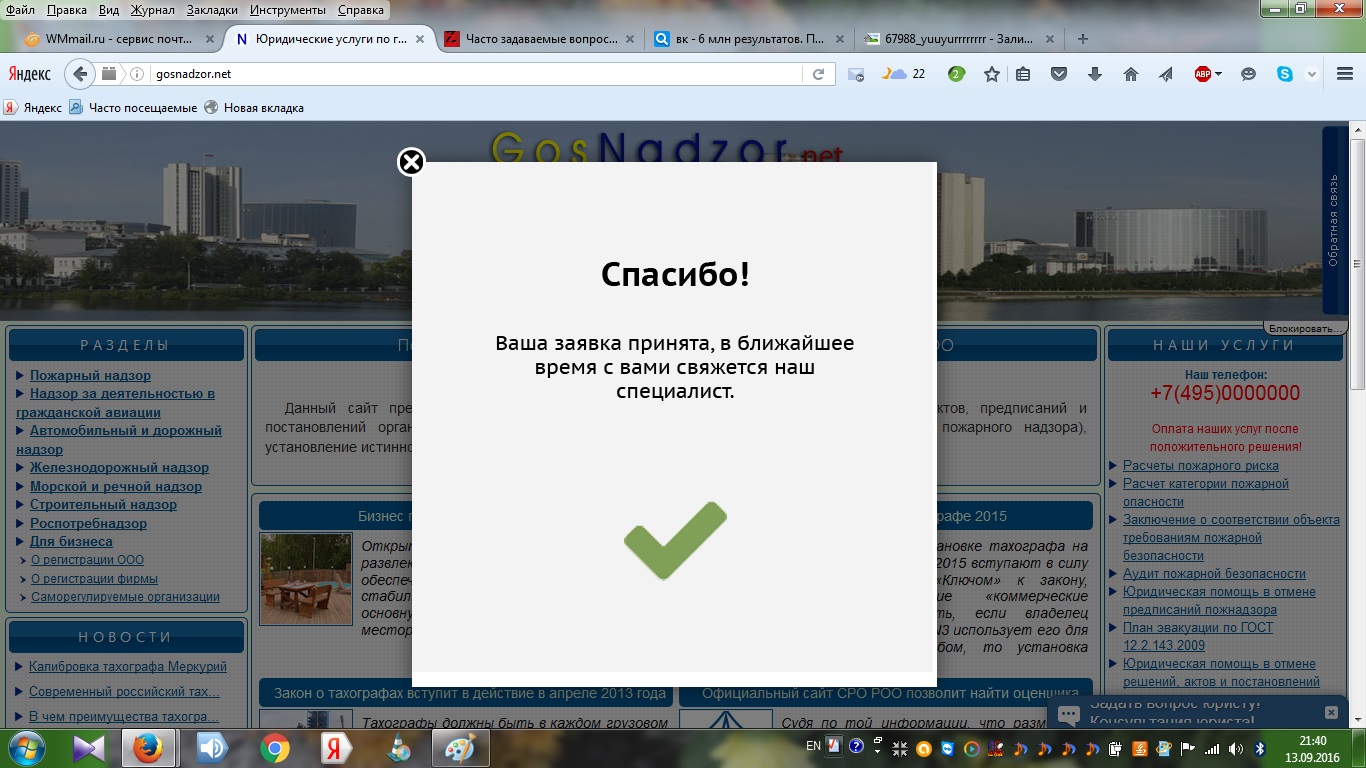Click the Firefox back arrow button

(x=80, y=74)
